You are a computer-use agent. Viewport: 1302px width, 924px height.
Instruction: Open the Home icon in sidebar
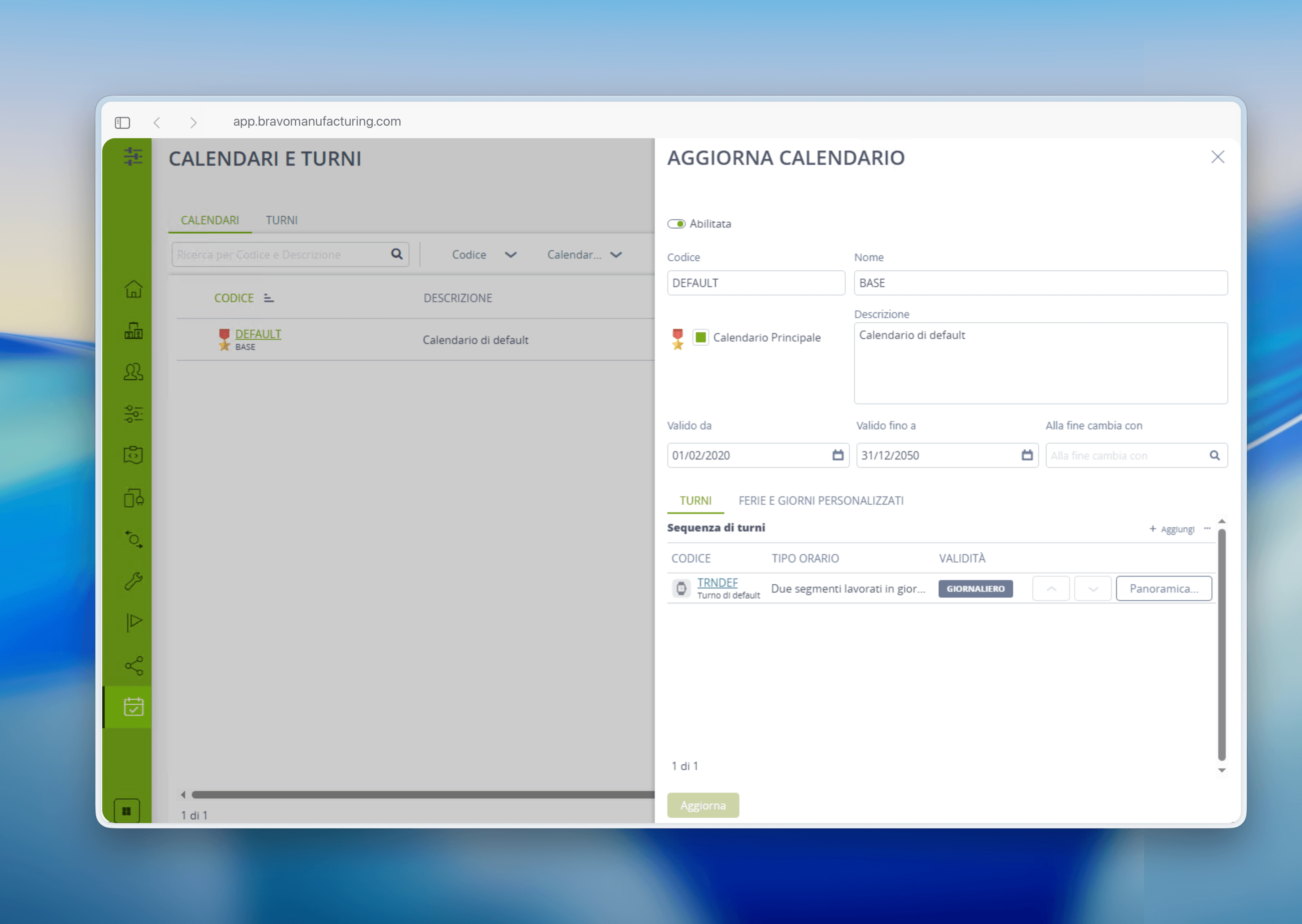click(x=134, y=289)
